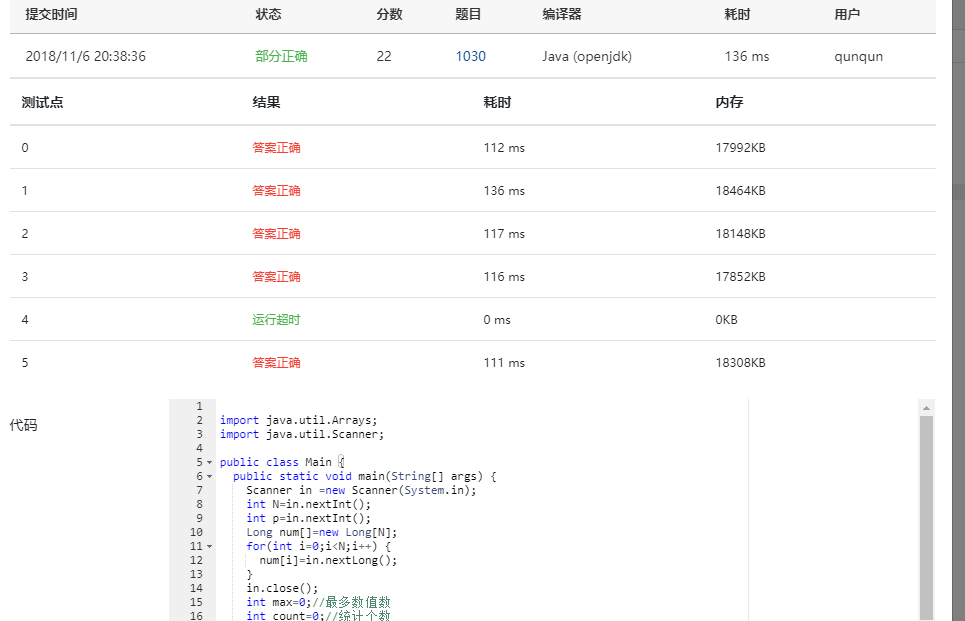
Task: Click code line in.close()
Action: tap(282, 588)
